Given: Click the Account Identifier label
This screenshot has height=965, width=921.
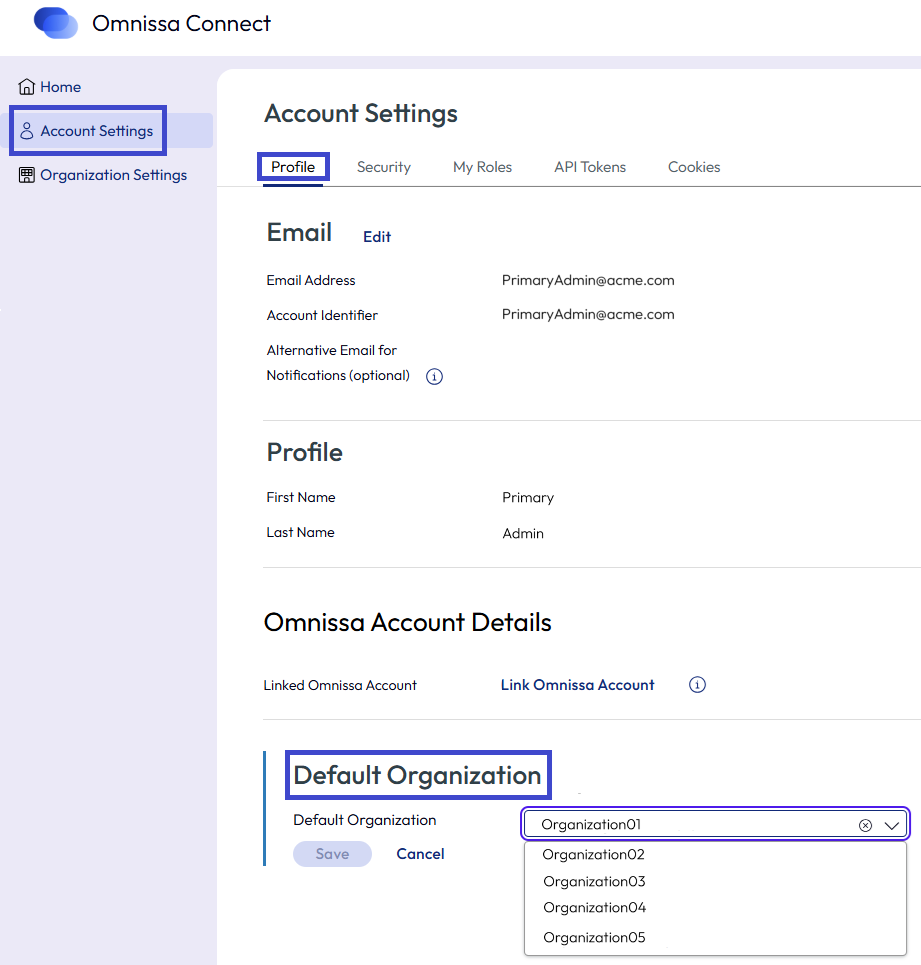Looking at the screenshot, I should (322, 315).
